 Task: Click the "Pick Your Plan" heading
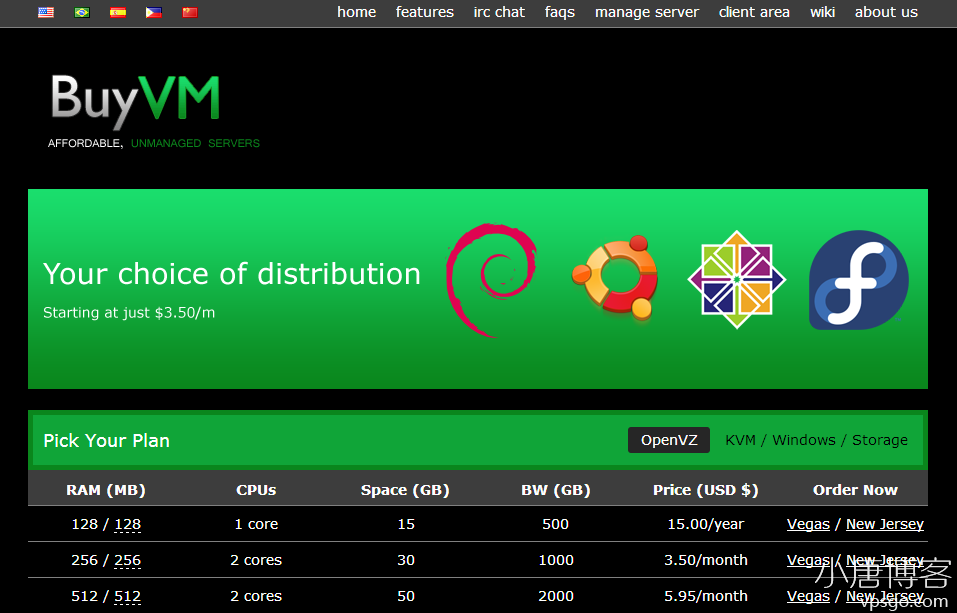pos(107,441)
